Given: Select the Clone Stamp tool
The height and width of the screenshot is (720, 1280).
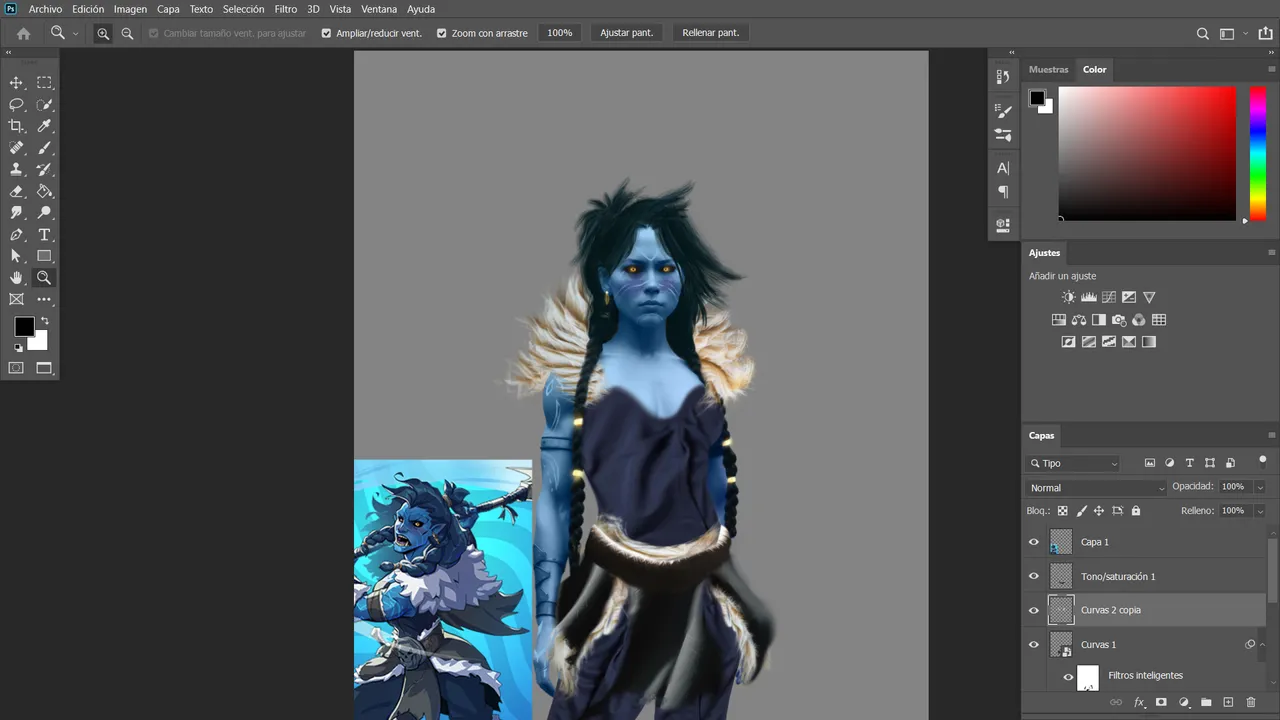Looking at the screenshot, I should click(16, 170).
